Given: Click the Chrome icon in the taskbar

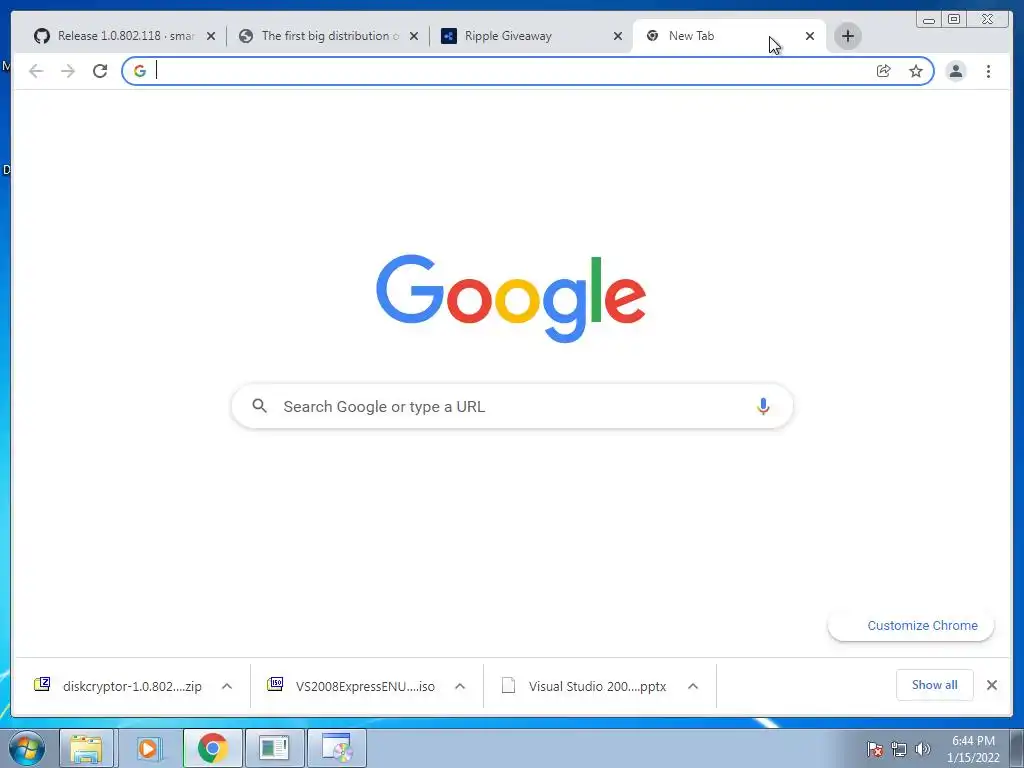Looking at the screenshot, I should 212,748.
